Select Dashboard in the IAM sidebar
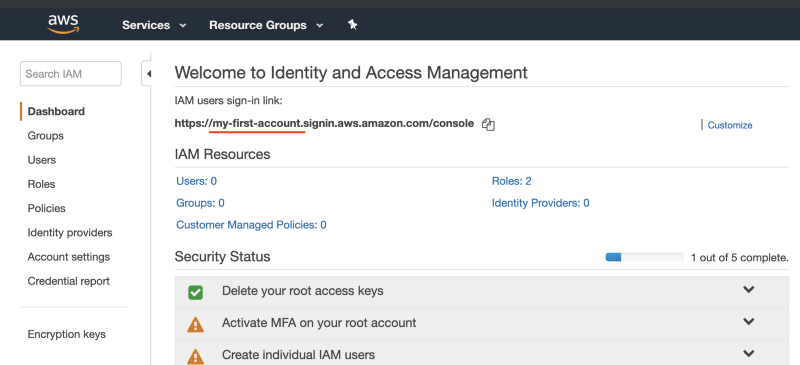The height and width of the screenshot is (365, 800). (x=56, y=111)
